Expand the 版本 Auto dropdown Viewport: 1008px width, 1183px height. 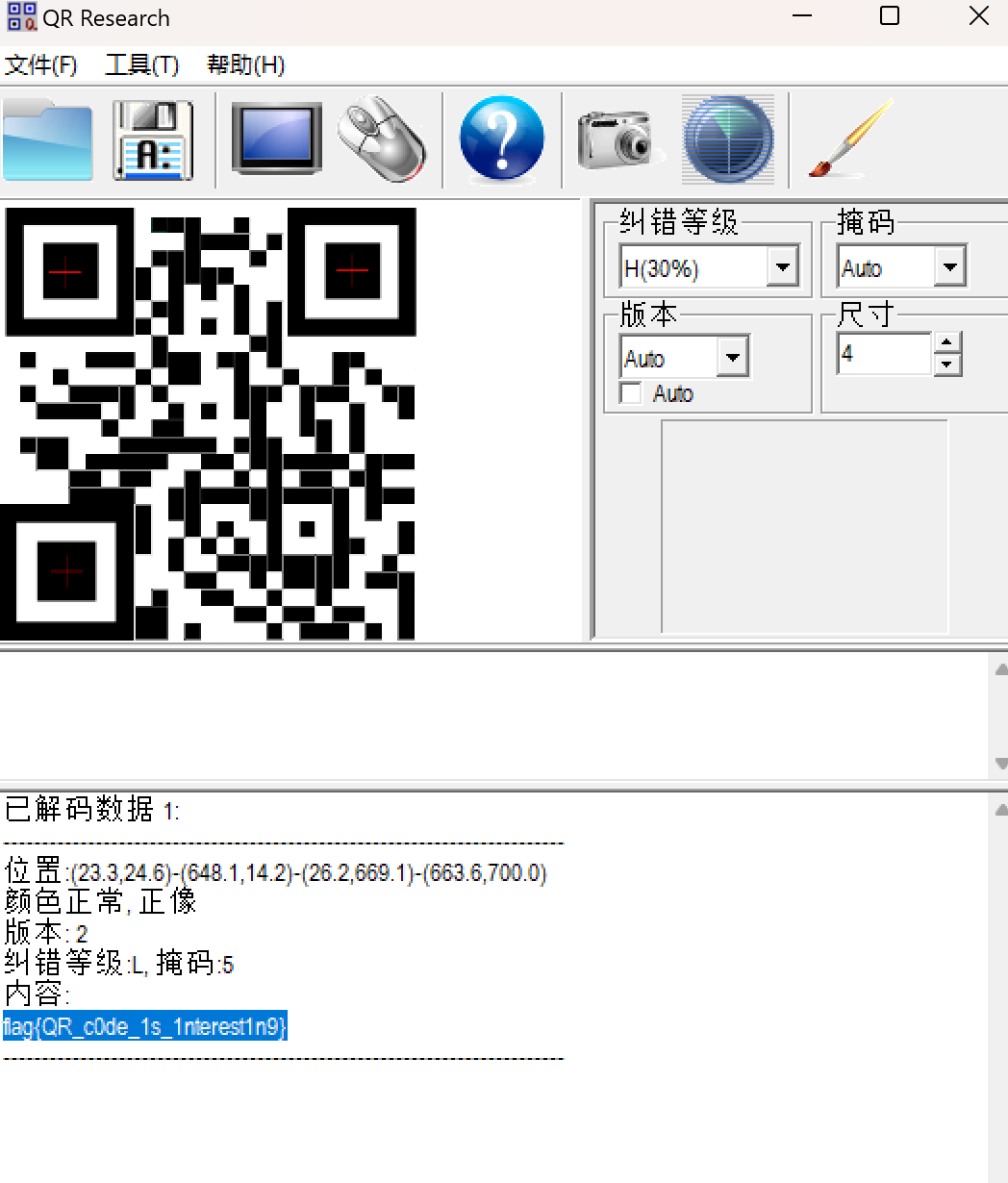coord(733,358)
